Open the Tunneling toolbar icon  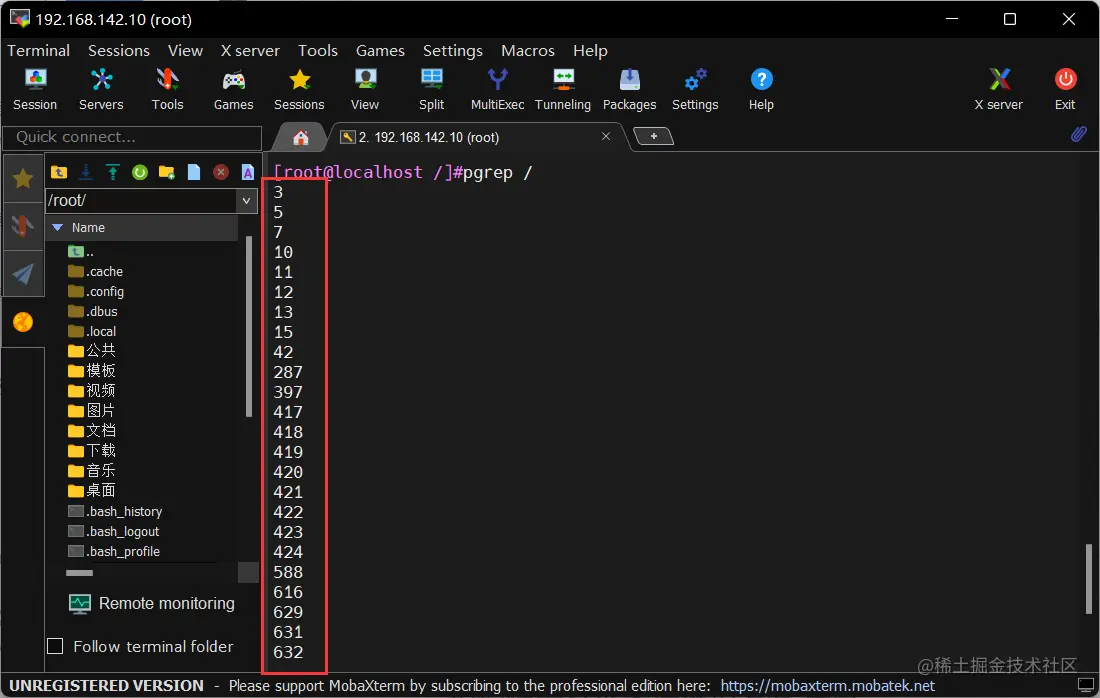click(x=563, y=90)
